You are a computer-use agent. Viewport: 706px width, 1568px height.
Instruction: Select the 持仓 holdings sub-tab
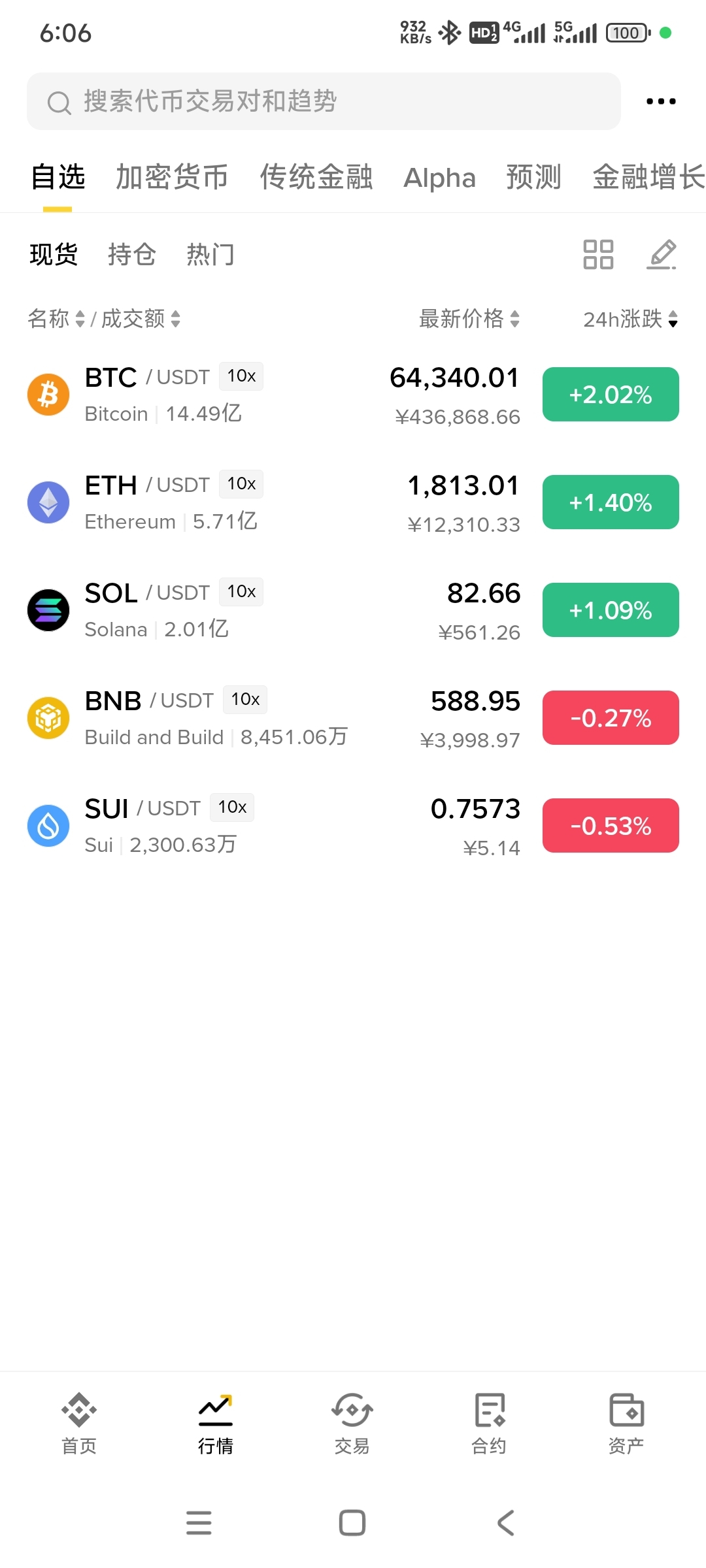click(132, 255)
